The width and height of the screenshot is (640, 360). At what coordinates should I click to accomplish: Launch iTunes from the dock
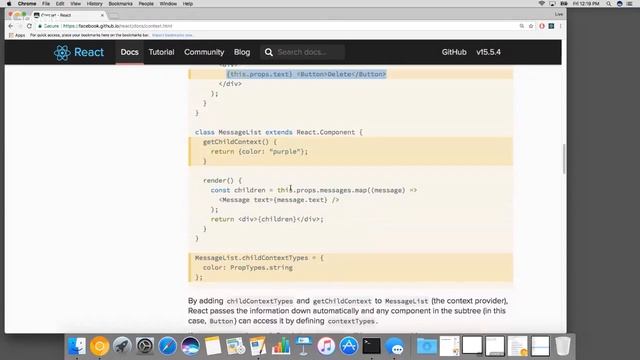(326, 346)
